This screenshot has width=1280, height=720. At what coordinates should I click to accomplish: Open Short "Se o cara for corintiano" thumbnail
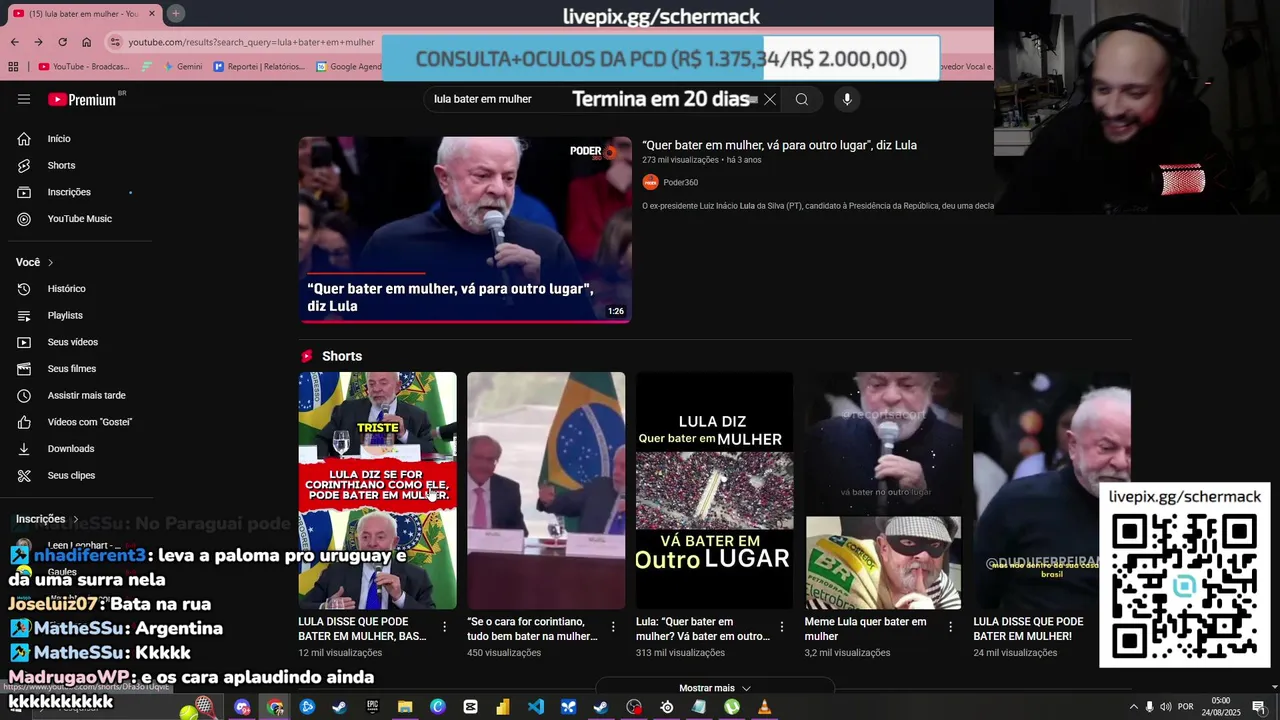546,490
